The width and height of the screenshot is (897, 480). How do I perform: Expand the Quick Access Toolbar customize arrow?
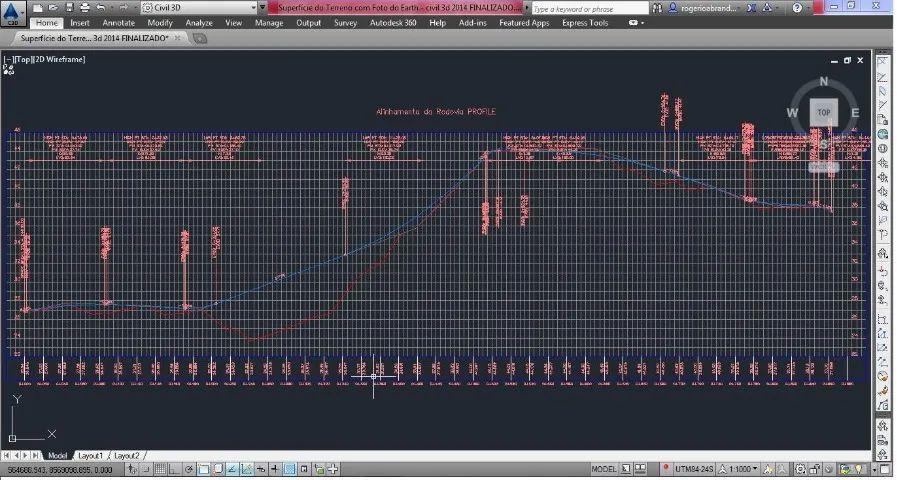click(x=263, y=8)
